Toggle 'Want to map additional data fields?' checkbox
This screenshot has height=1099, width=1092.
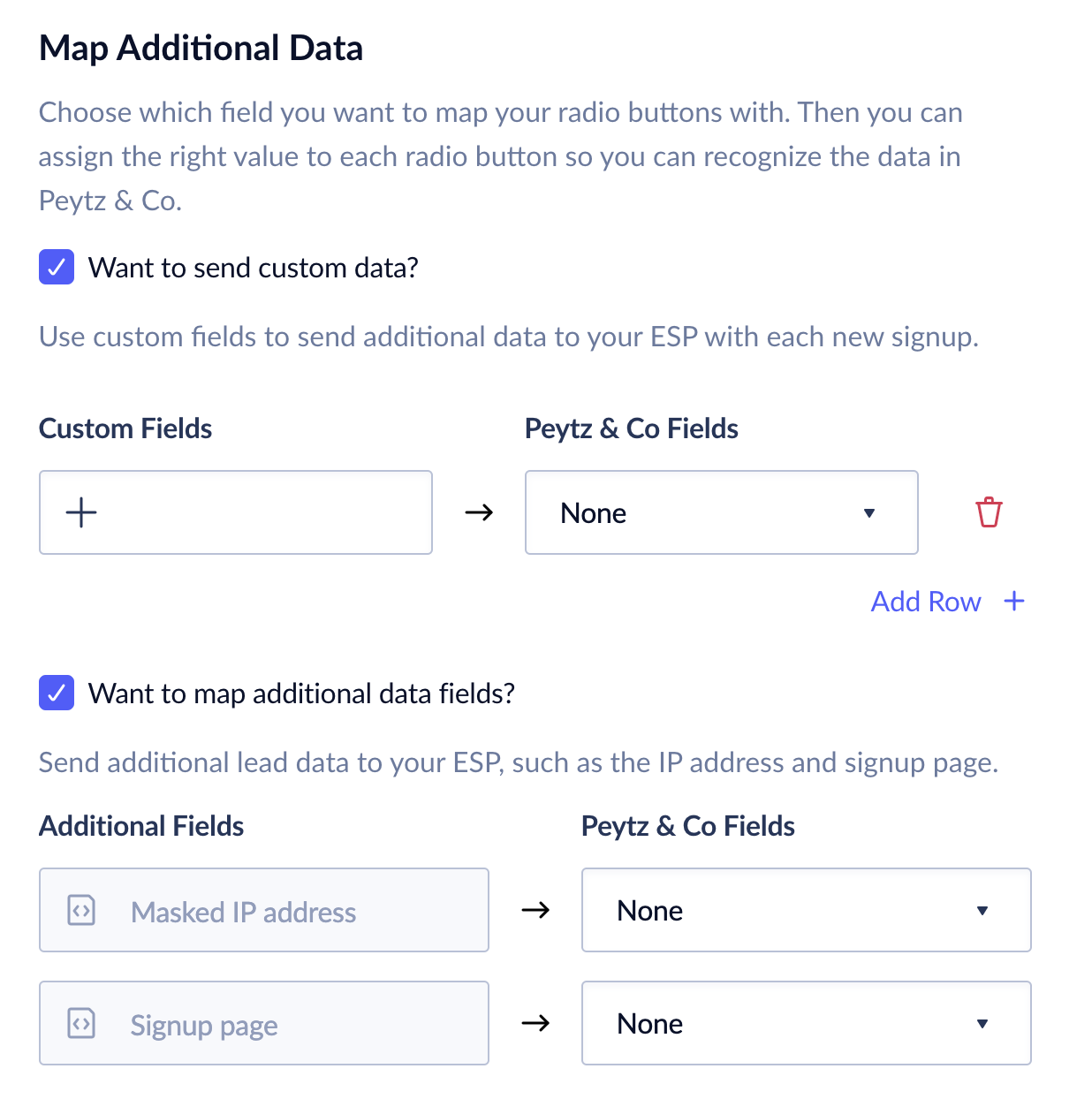point(57,693)
